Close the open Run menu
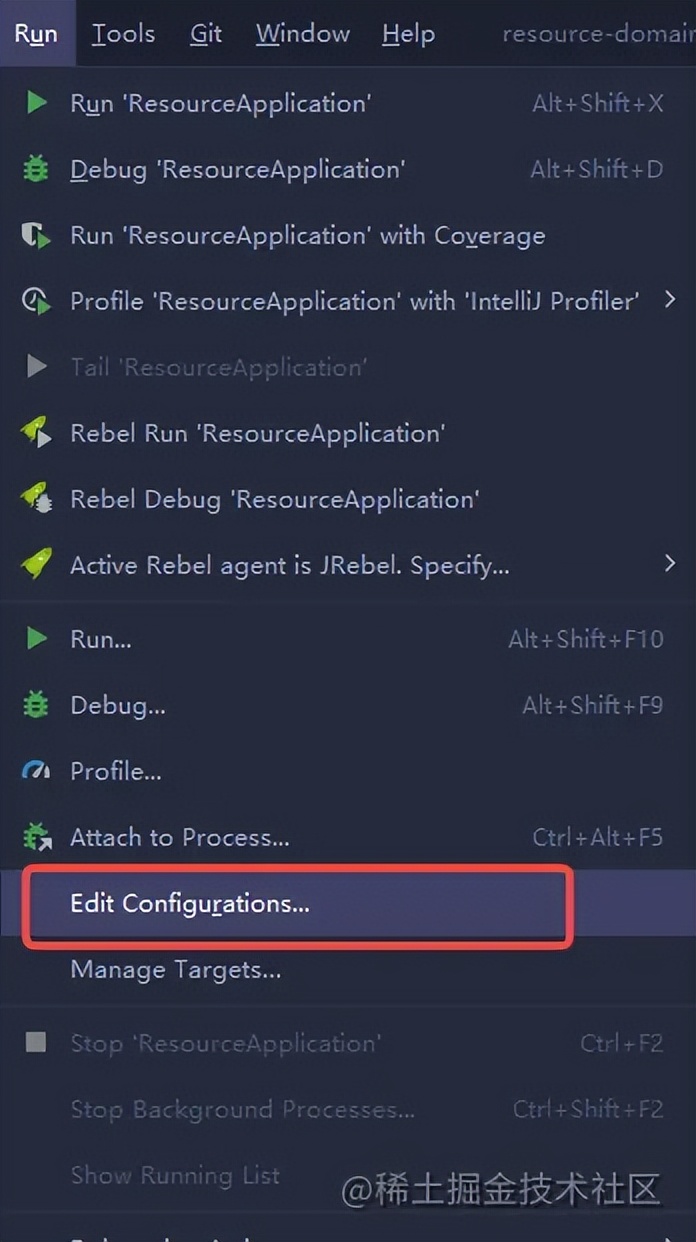Image resolution: width=696 pixels, height=1242 pixels. pyautogui.click(x=36, y=34)
